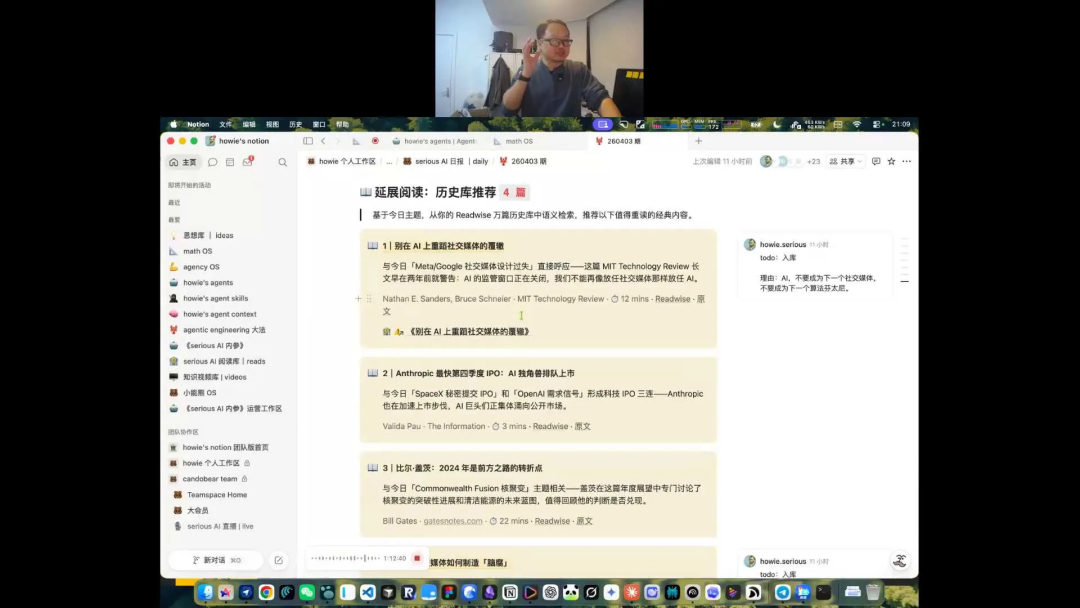The image size is (1080, 608).
Task: Open the 帮助 menu
Action: tap(342, 125)
